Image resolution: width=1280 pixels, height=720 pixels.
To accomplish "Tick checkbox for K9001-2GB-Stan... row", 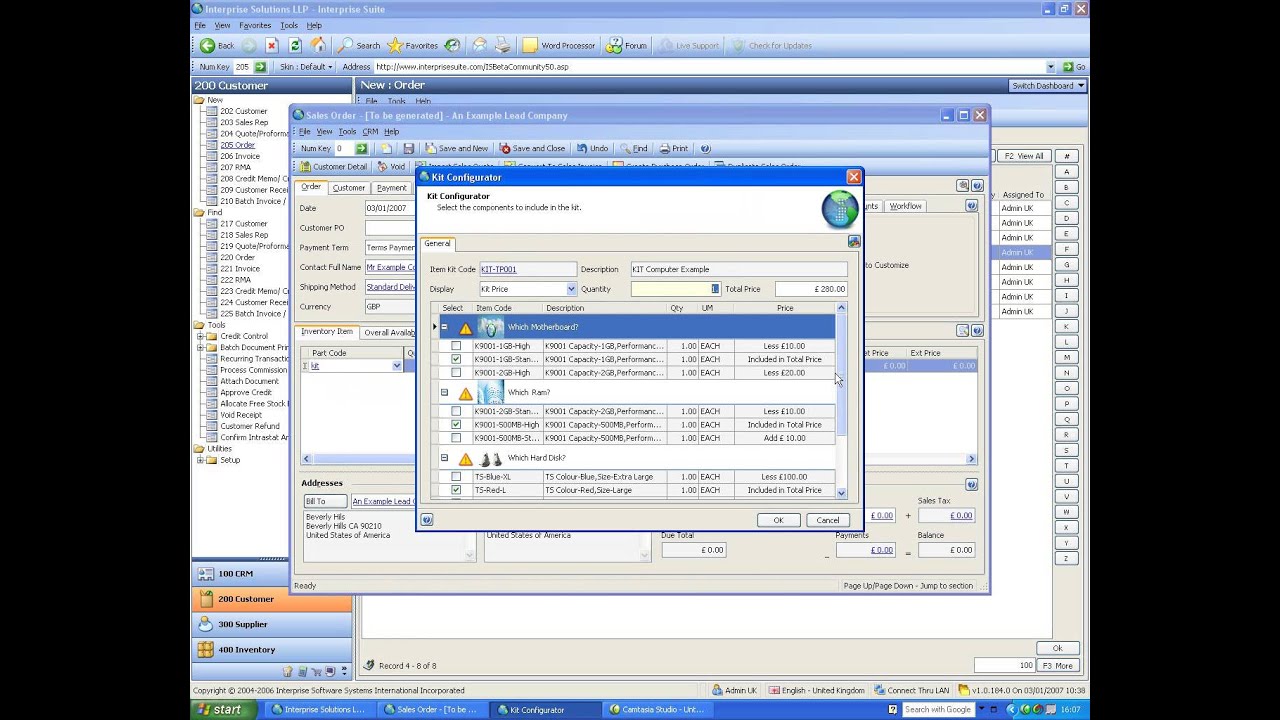I will tap(456, 411).
